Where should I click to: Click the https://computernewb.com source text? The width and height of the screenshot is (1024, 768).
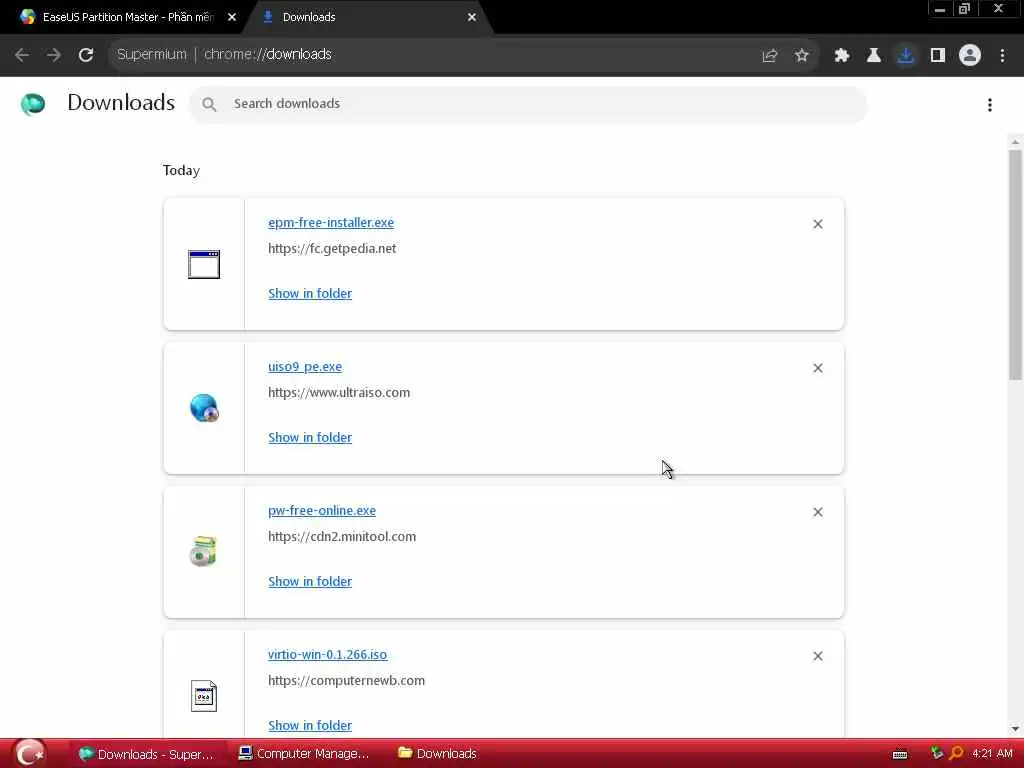(x=346, y=680)
